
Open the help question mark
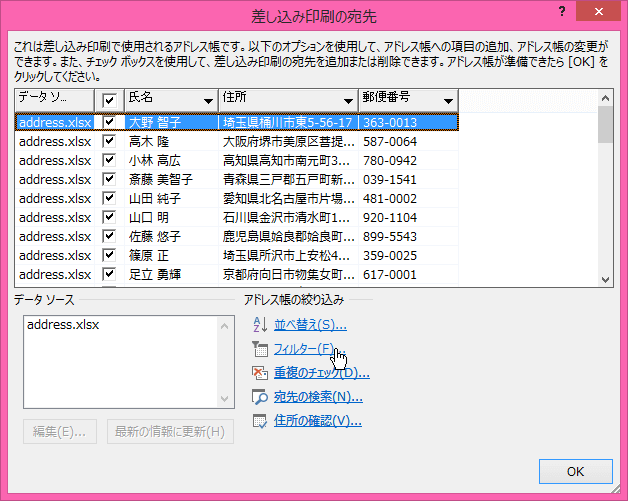click(562, 12)
